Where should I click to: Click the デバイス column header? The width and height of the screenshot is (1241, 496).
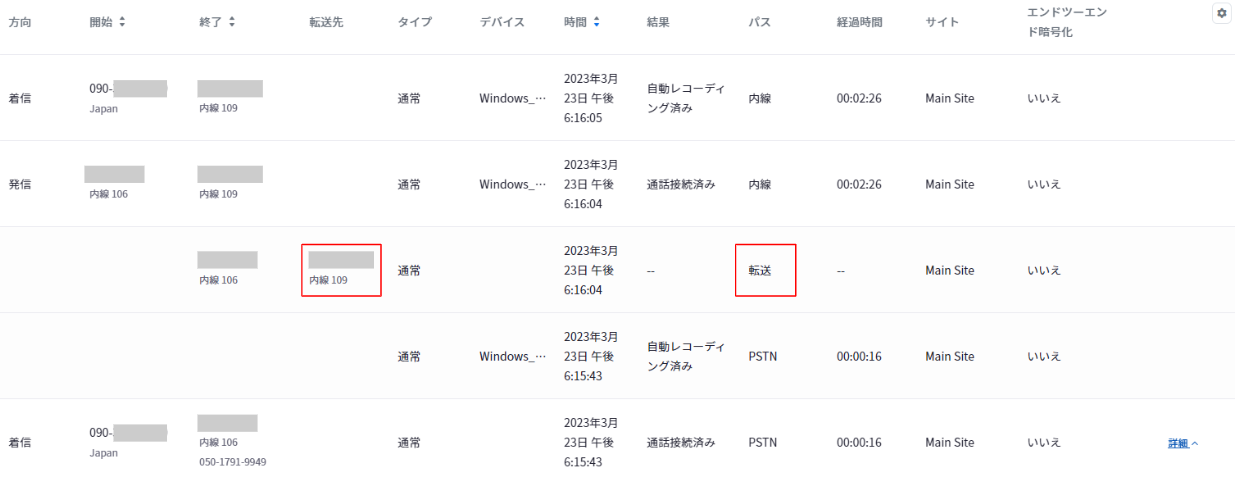pos(502,22)
